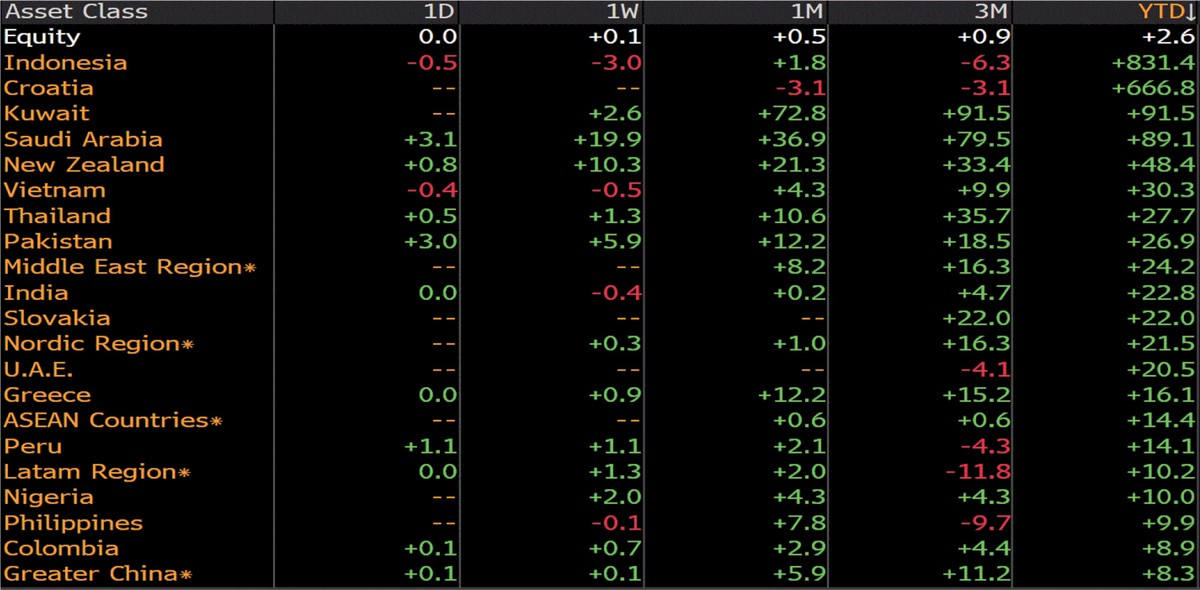Click the 3M column header
Image resolution: width=1200 pixels, height=590 pixels.
click(x=992, y=12)
